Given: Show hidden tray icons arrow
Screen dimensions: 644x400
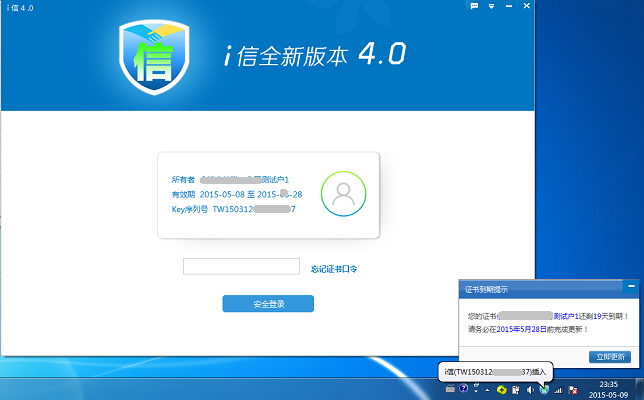Looking at the screenshot, I should [488, 390].
